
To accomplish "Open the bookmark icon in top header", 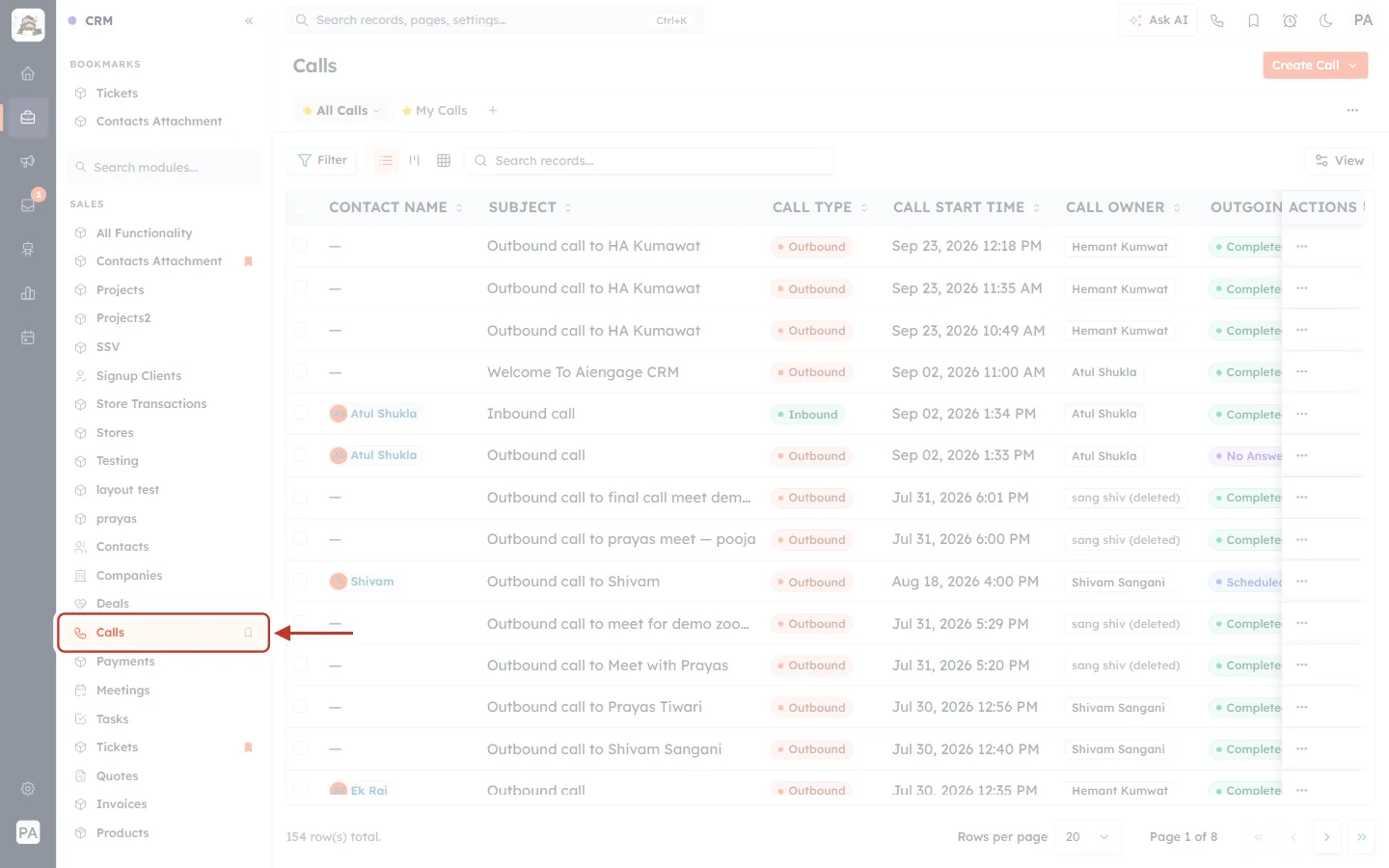I will (1254, 20).
